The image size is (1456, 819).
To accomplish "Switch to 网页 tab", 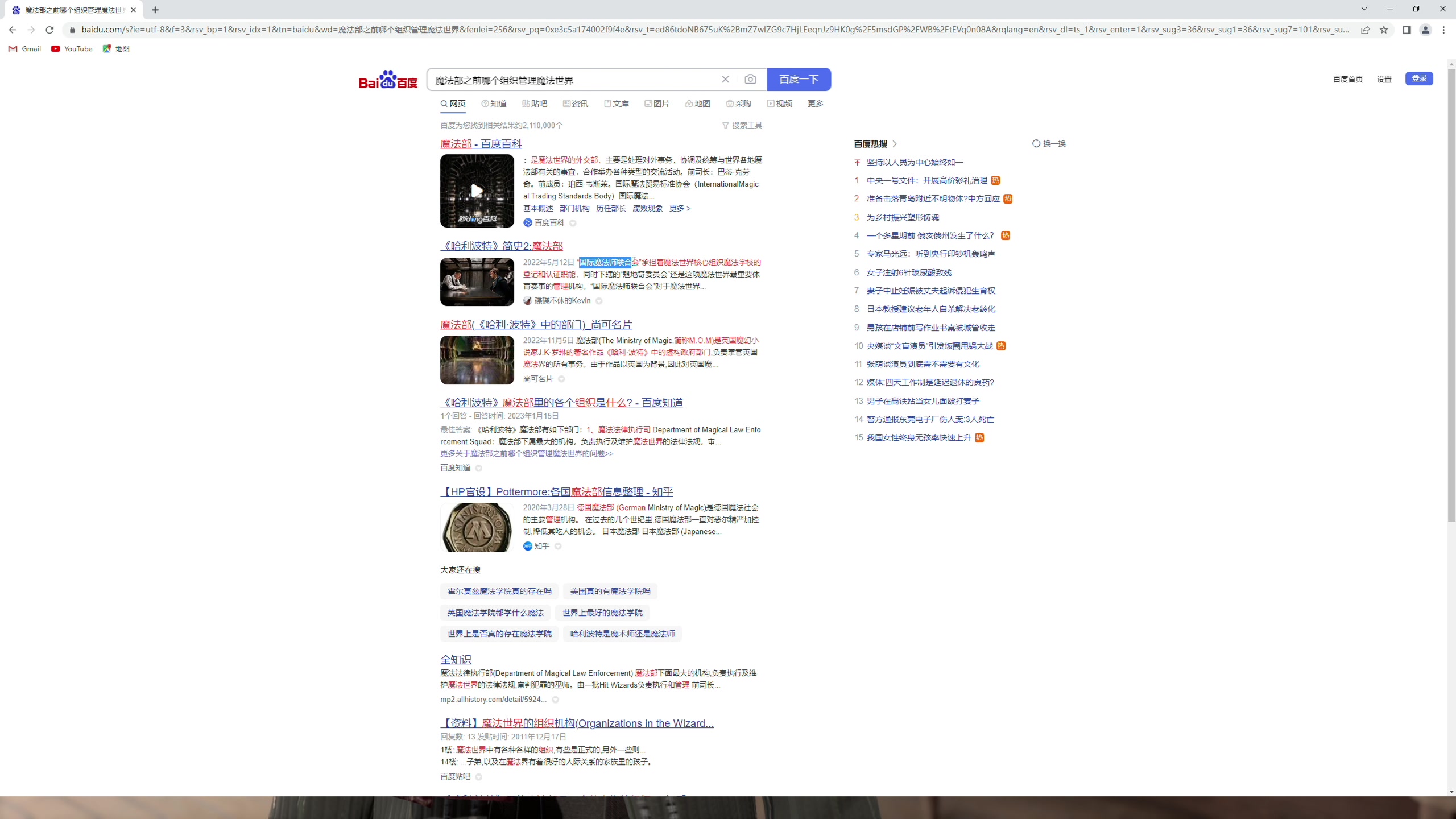I will 453,104.
